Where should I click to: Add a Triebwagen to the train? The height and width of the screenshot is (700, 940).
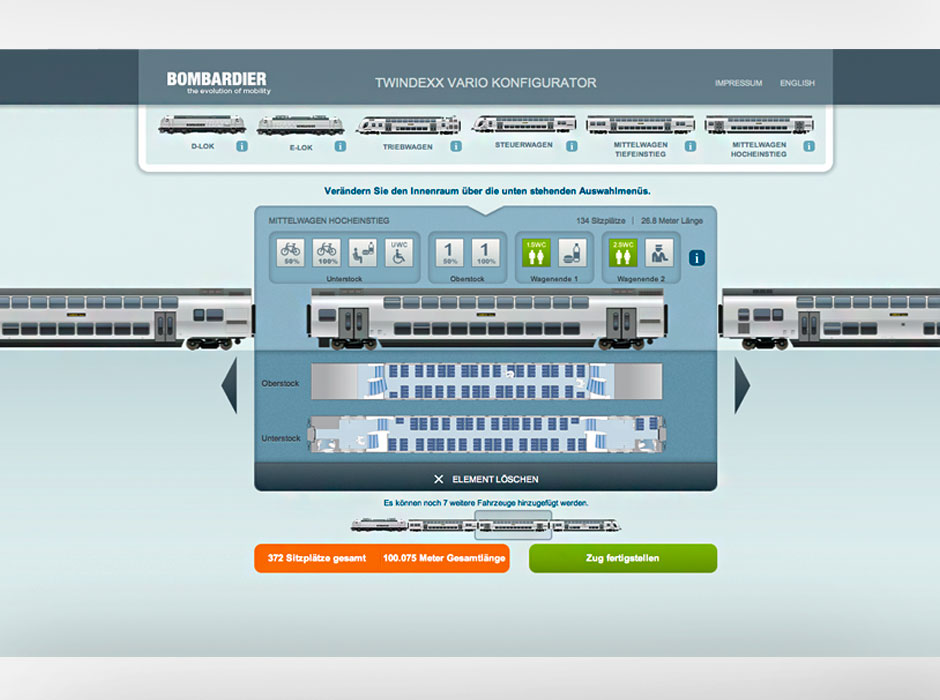tap(408, 125)
